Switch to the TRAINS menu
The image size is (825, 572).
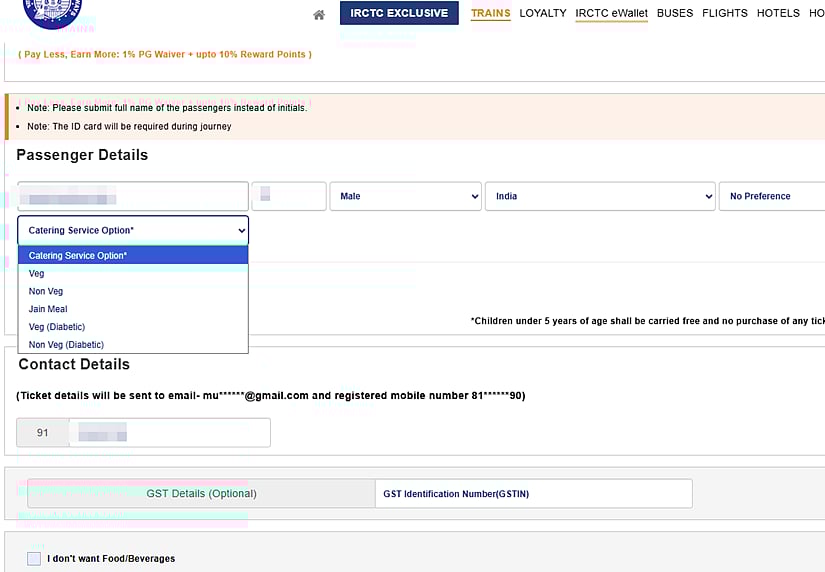point(490,13)
